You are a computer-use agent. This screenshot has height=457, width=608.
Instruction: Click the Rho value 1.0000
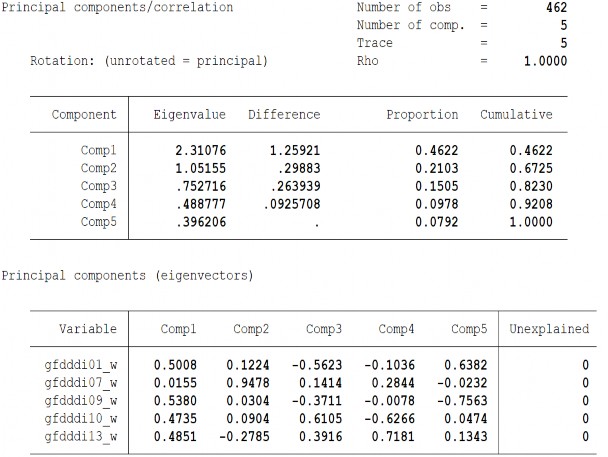pyautogui.click(x=545, y=61)
